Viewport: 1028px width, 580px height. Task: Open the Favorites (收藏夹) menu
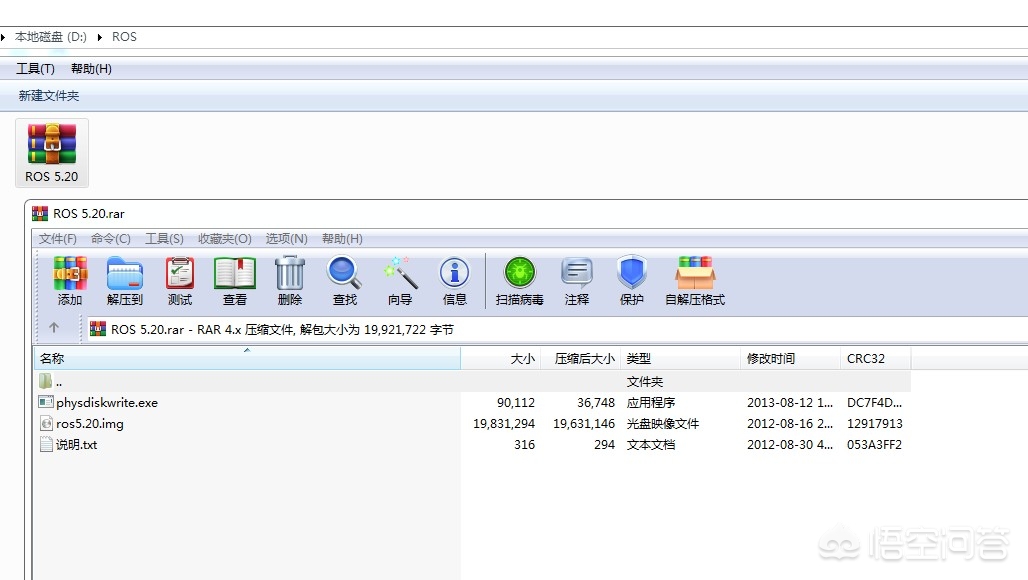point(225,239)
